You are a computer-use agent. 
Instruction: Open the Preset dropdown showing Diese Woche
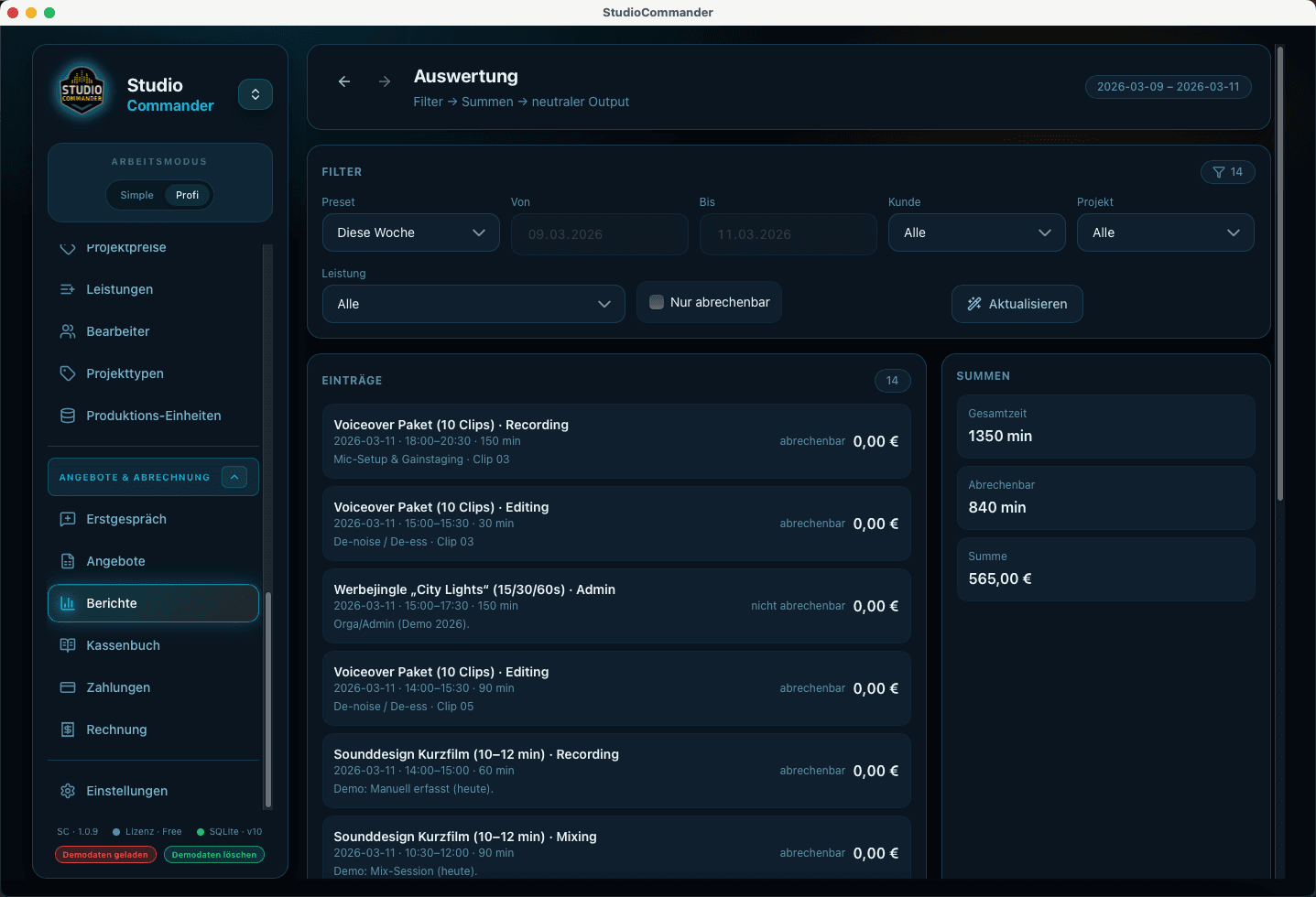point(410,232)
